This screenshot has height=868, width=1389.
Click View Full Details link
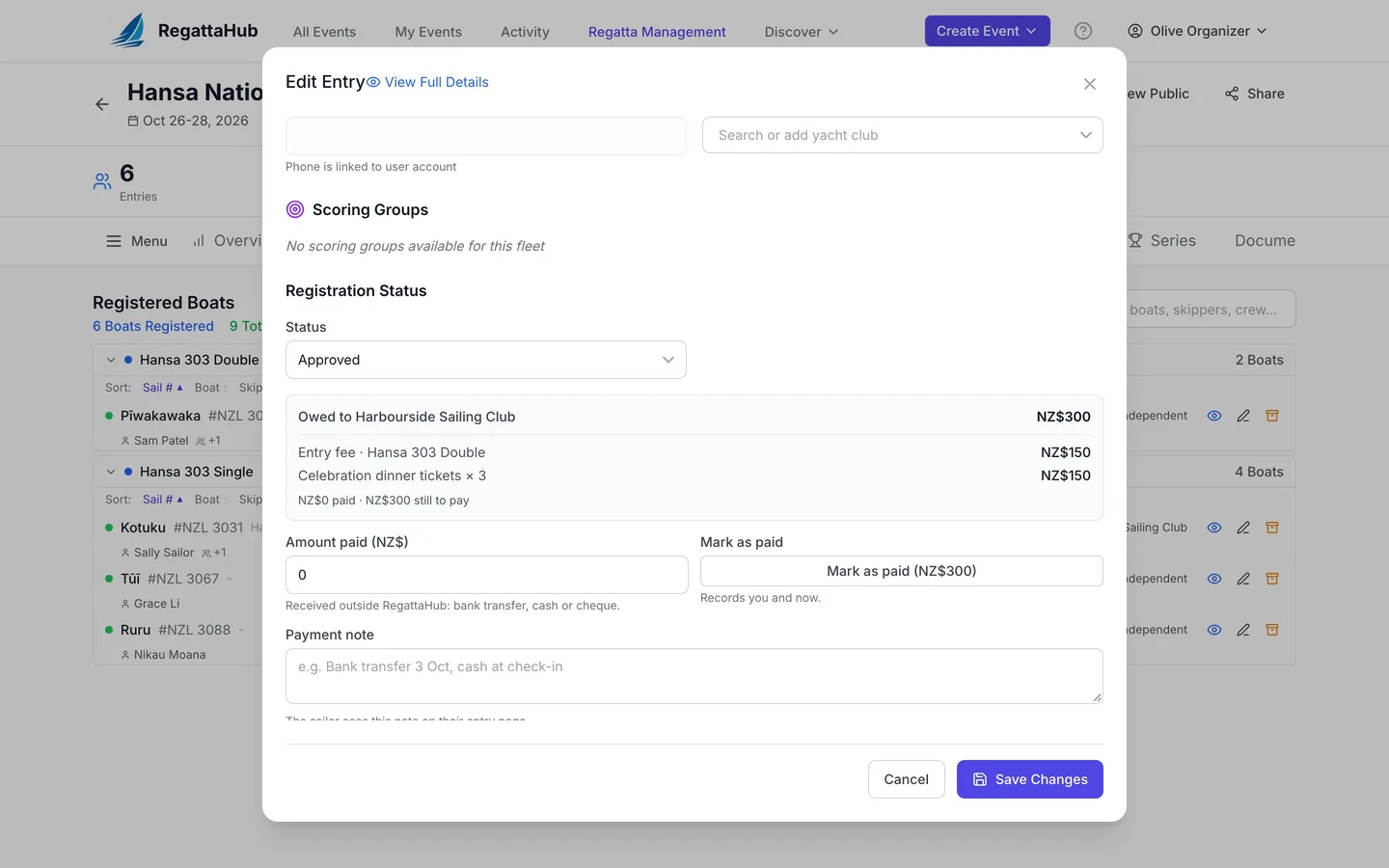(427, 82)
